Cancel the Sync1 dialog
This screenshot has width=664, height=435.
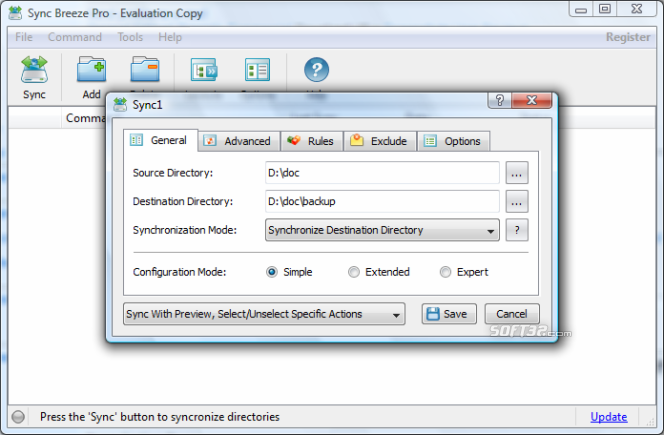pyautogui.click(x=512, y=314)
